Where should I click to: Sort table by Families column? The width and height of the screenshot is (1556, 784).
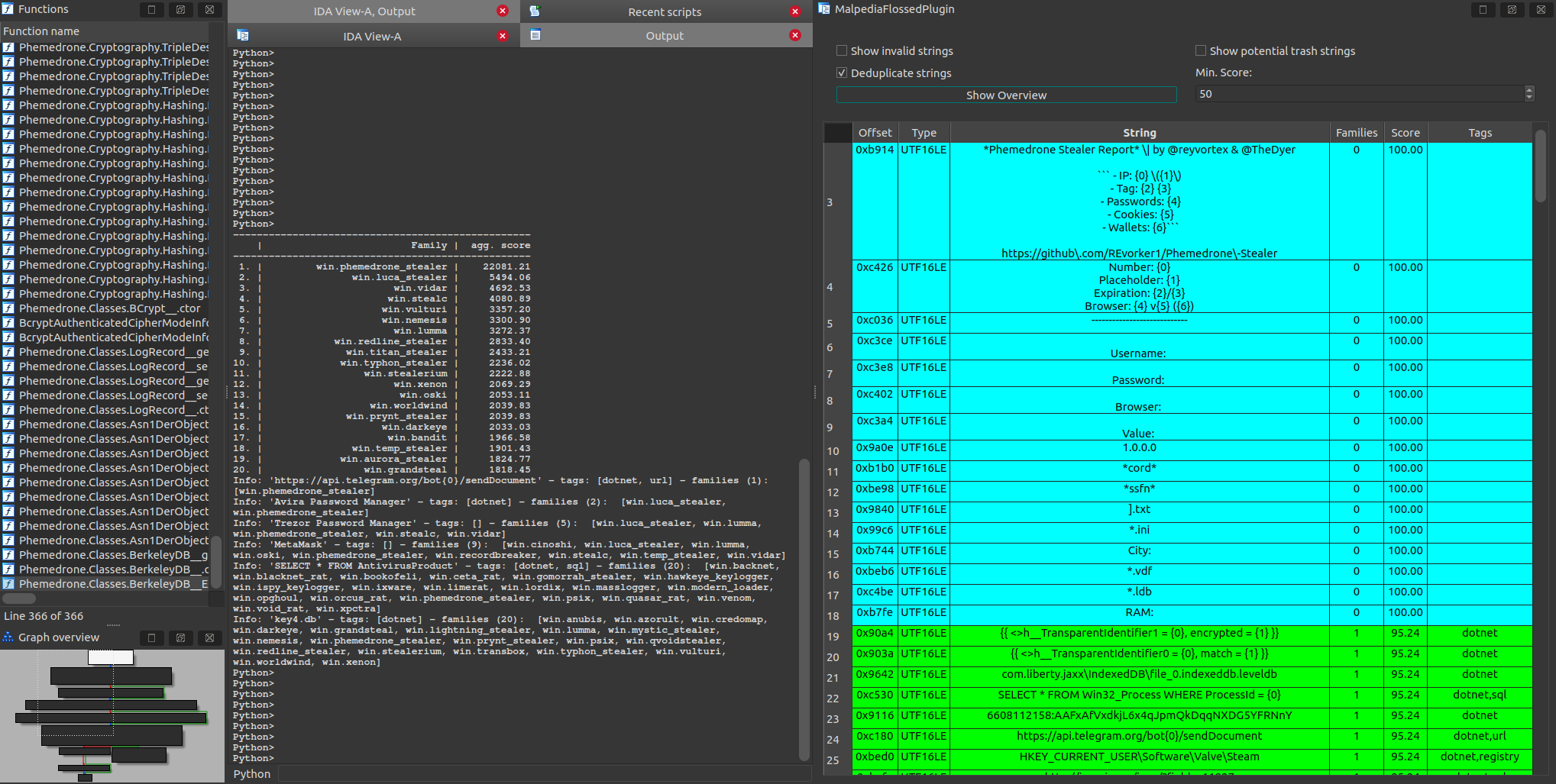click(x=1356, y=133)
